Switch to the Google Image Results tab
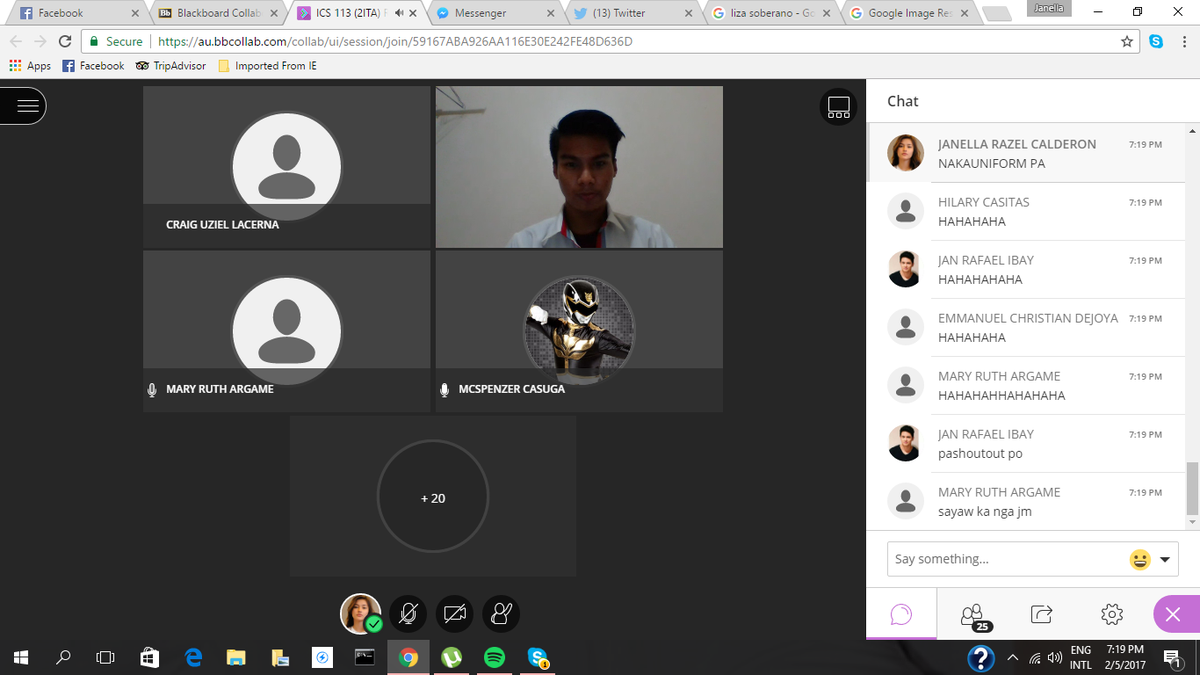 (908, 13)
